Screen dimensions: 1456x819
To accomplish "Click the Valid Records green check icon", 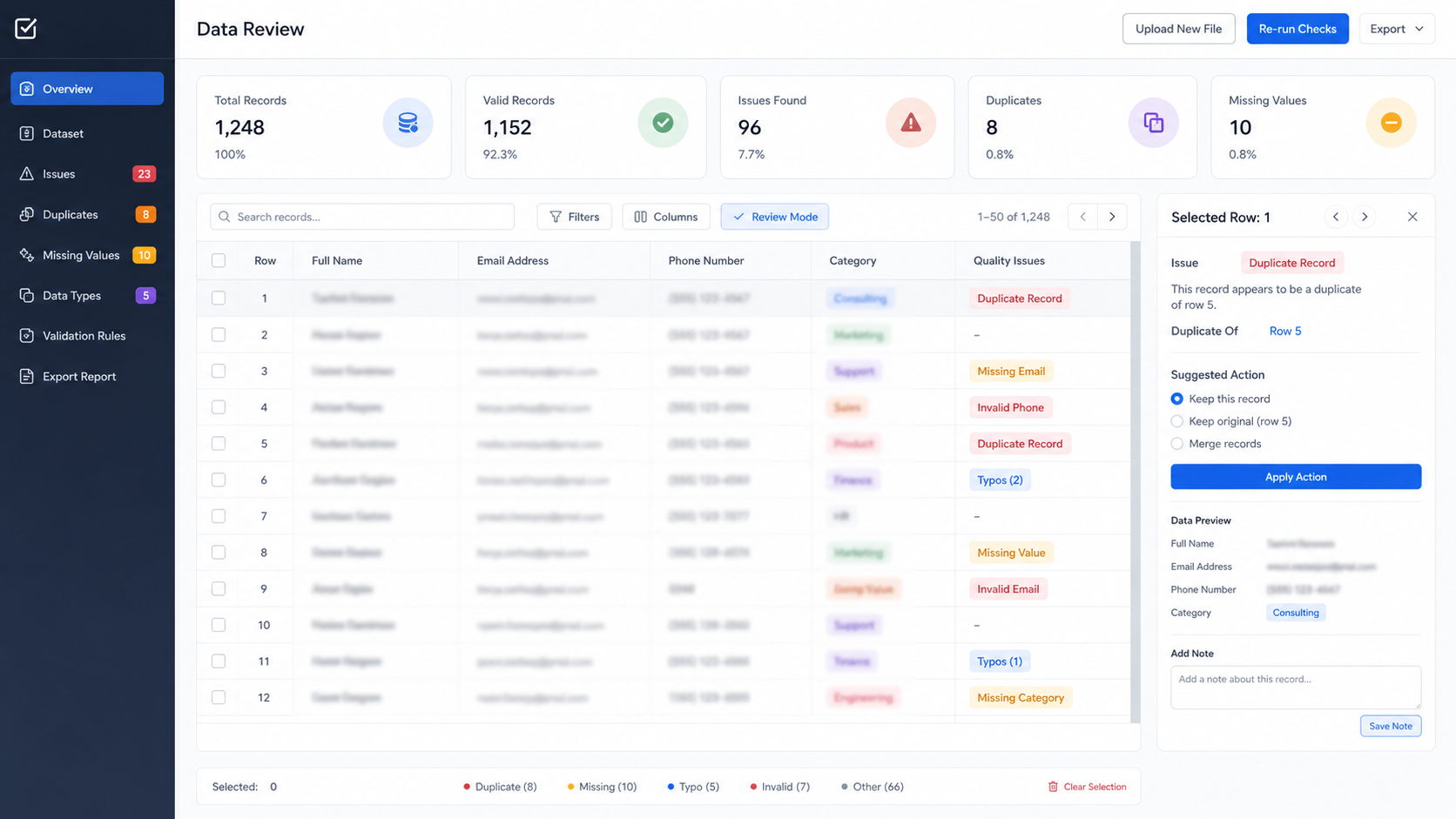I will click(663, 123).
